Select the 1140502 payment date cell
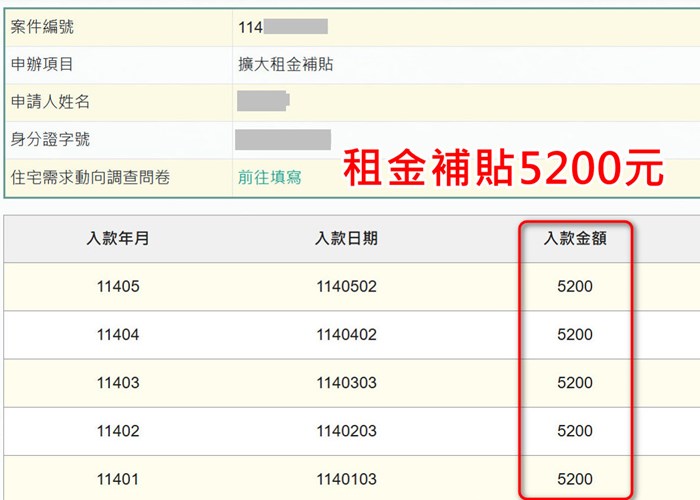This screenshot has height=500, width=700. tap(345, 287)
